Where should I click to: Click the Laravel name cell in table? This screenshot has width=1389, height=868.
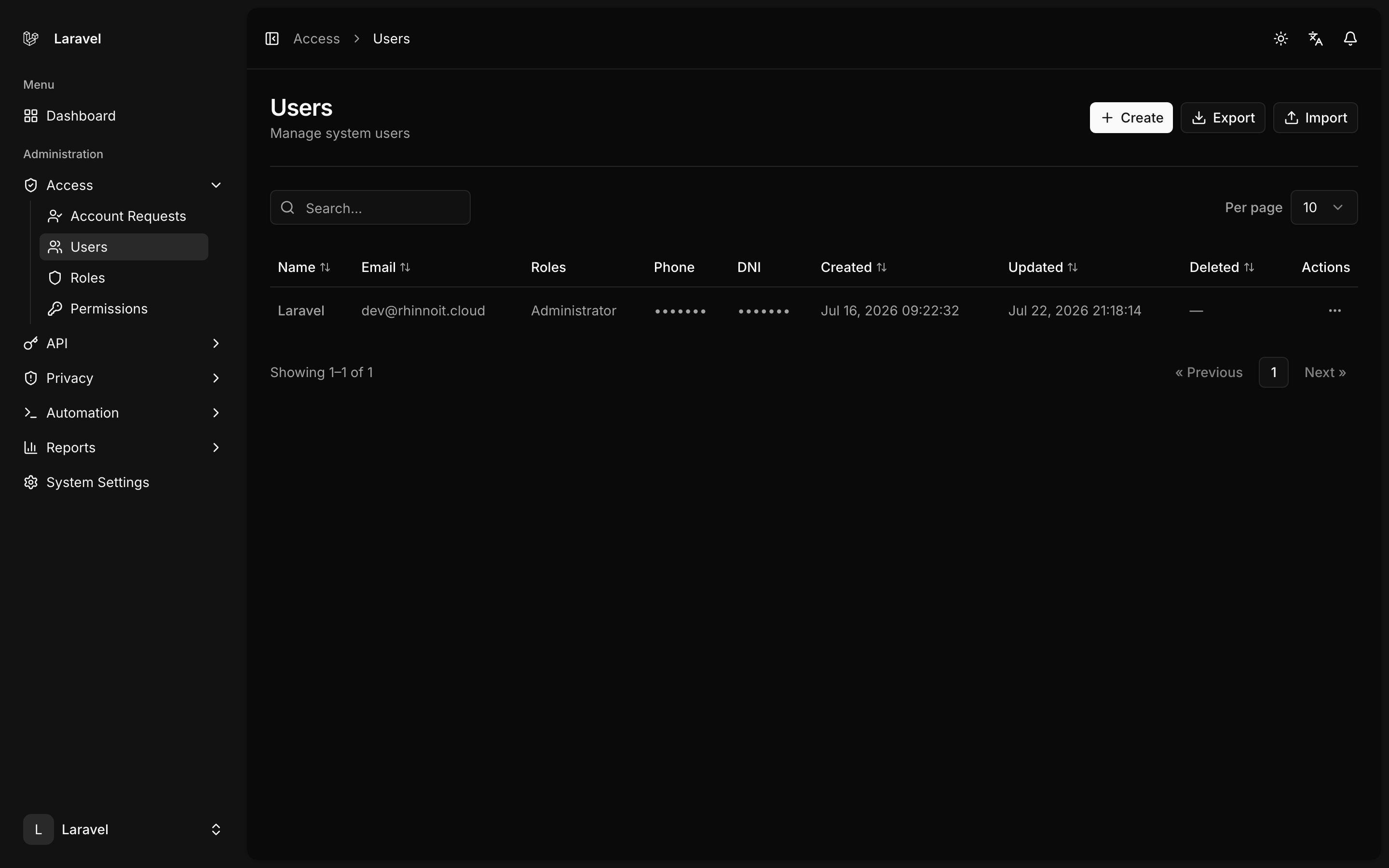[301, 311]
